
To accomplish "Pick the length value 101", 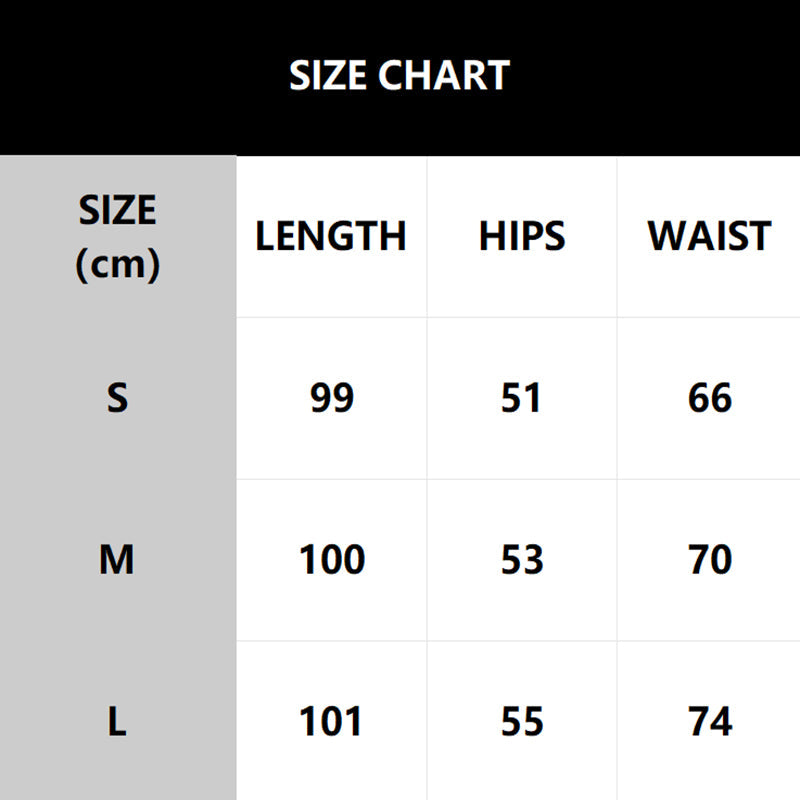I will tap(332, 722).
